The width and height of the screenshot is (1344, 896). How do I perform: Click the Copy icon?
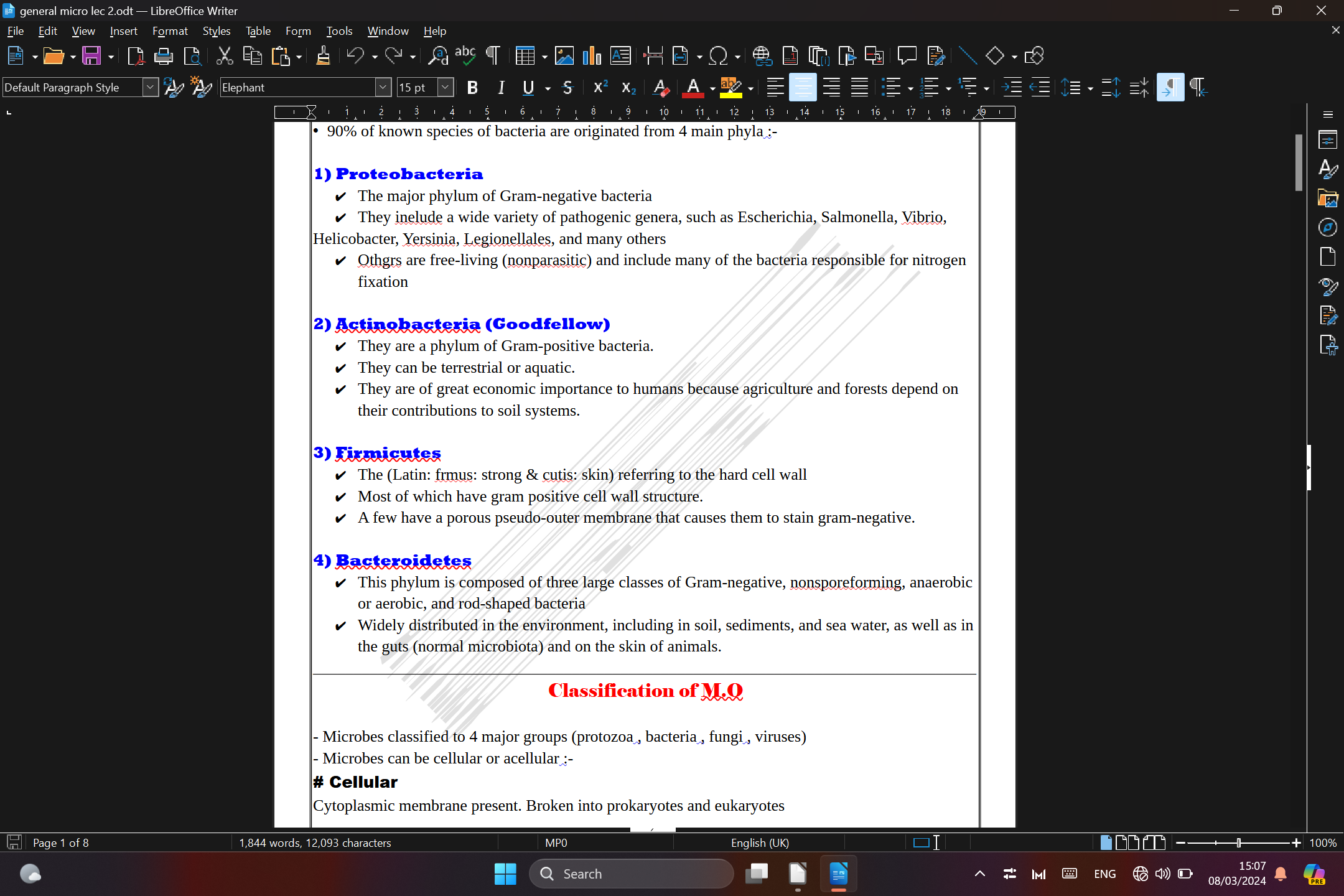(x=252, y=56)
